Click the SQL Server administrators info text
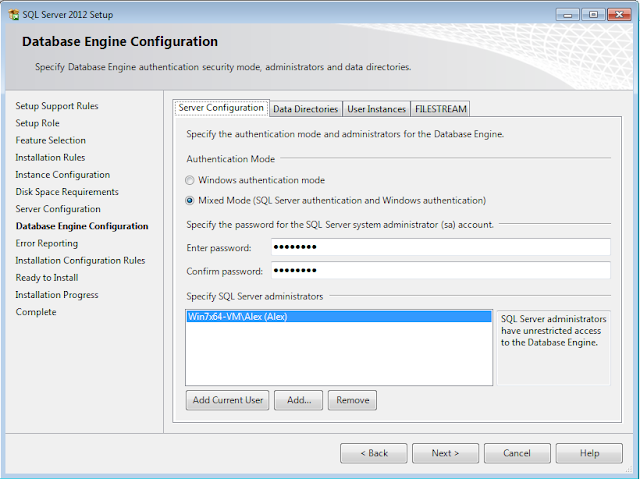Screen dimensions: 640x479 (553, 330)
